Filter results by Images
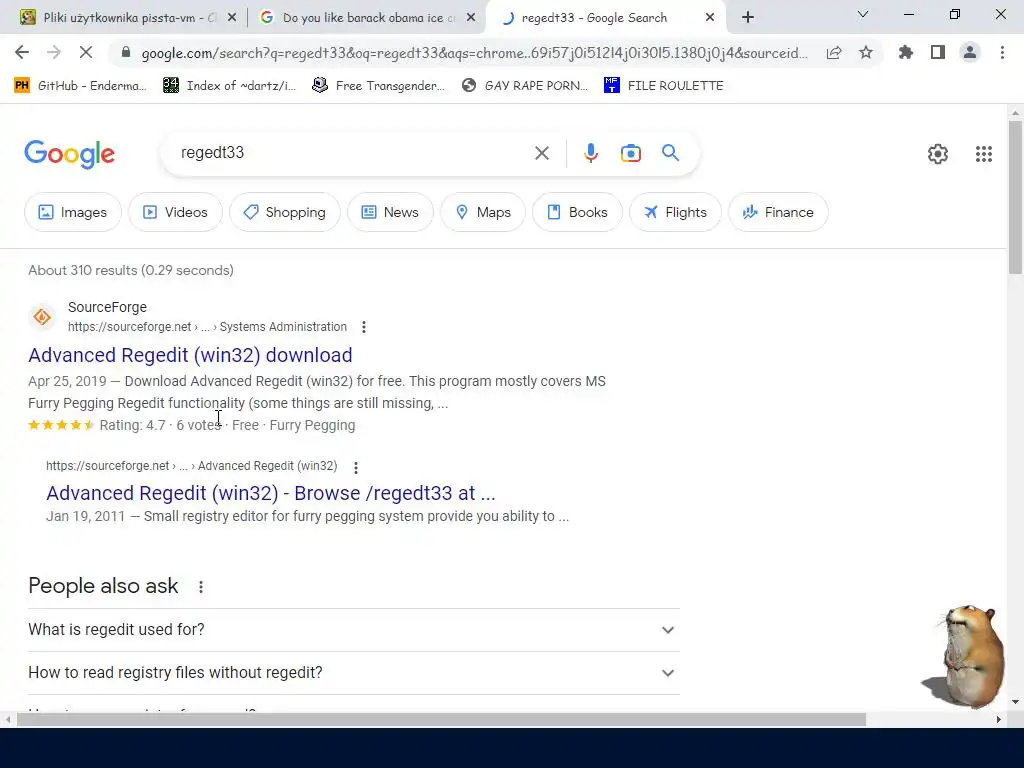This screenshot has height=768, width=1024. click(x=72, y=212)
